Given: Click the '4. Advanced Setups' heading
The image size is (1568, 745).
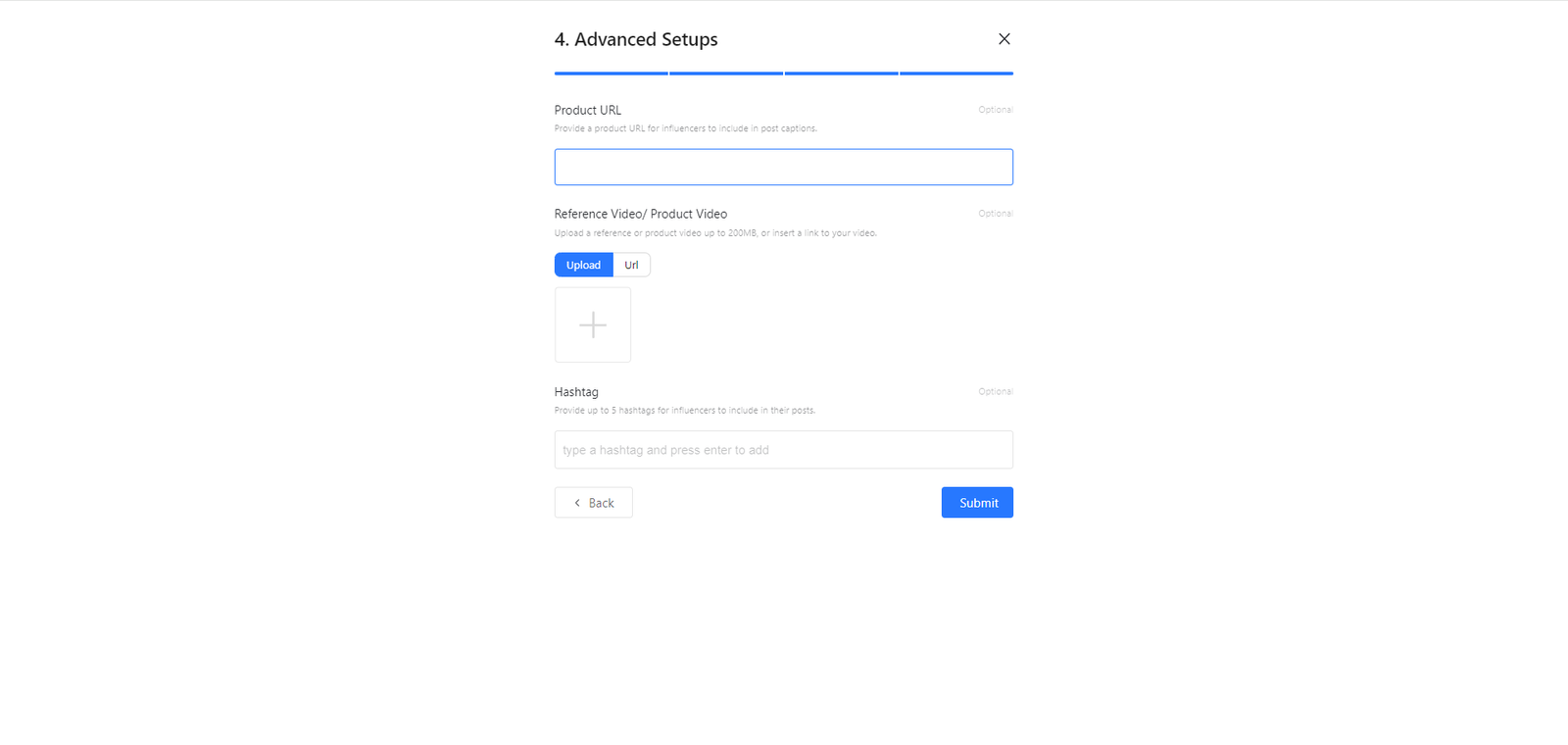Looking at the screenshot, I should click(x=636, y=39).
